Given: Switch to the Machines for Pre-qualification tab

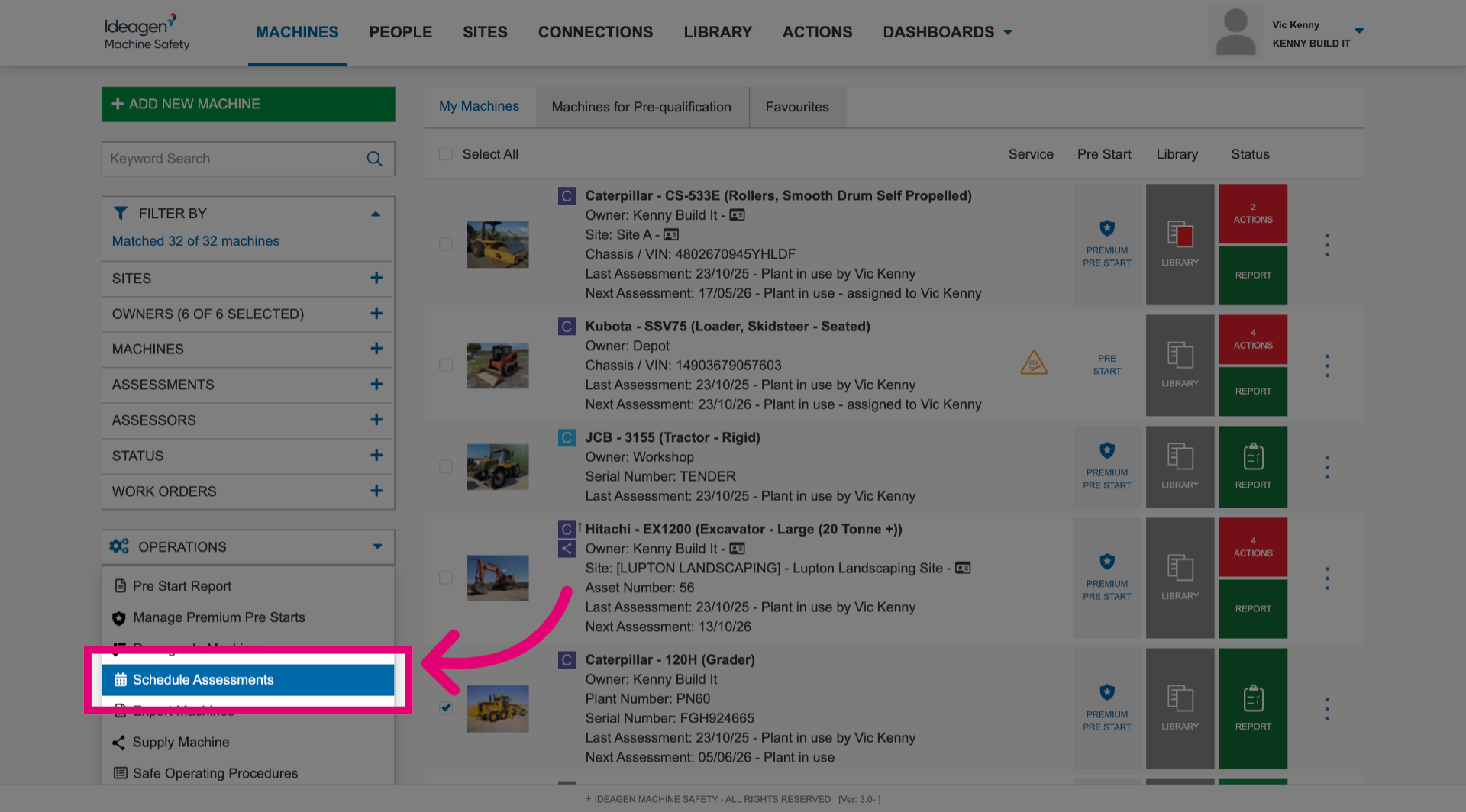Looking at the screenshot, I should [641, 107].
